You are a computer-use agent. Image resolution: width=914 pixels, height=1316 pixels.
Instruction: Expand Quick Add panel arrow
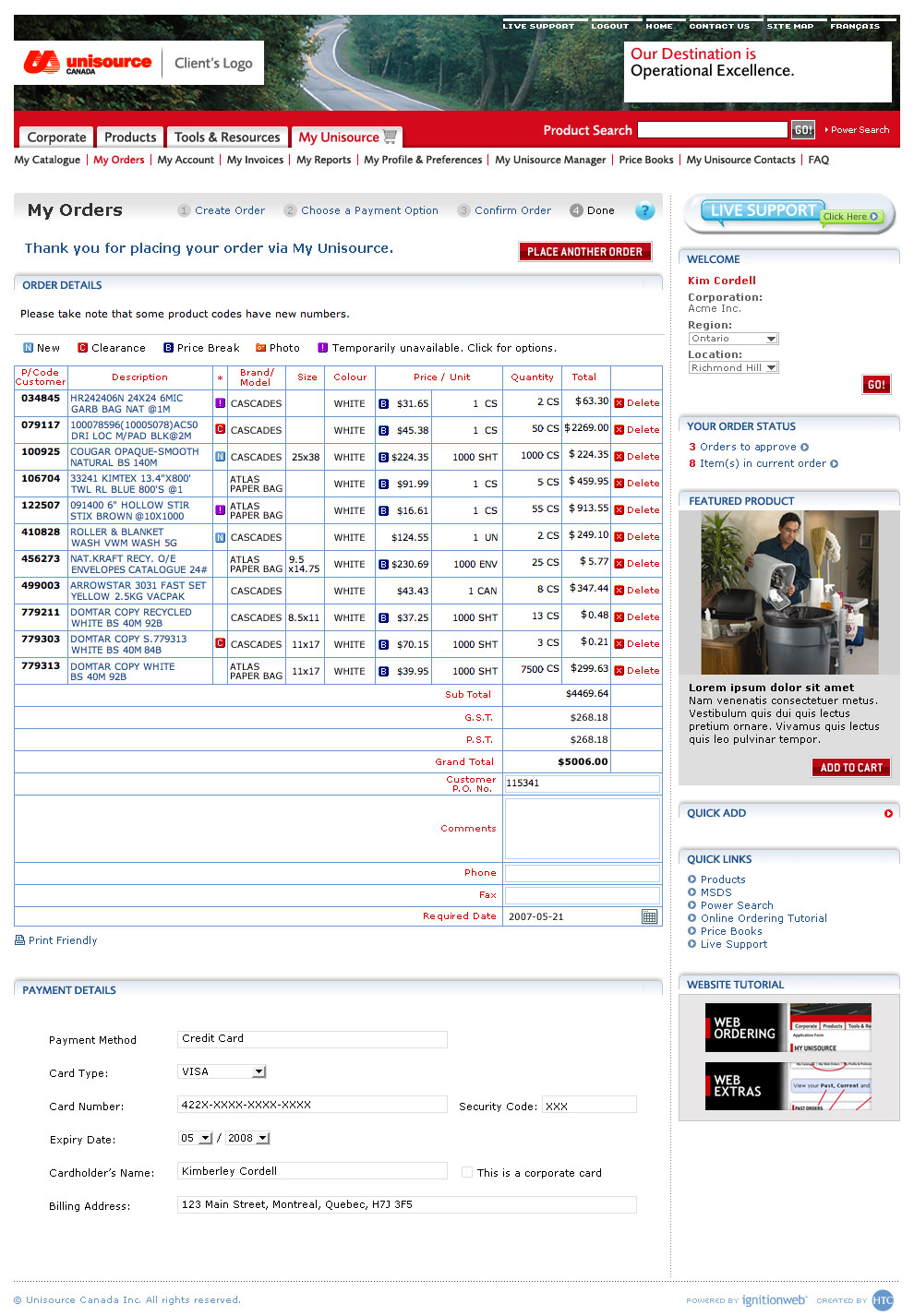click(x=888, y=813)
